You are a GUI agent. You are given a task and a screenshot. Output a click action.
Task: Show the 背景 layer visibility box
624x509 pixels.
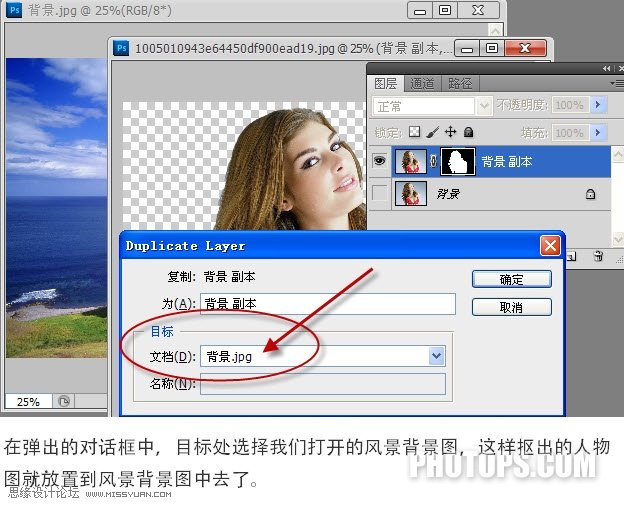pos(379,193)
